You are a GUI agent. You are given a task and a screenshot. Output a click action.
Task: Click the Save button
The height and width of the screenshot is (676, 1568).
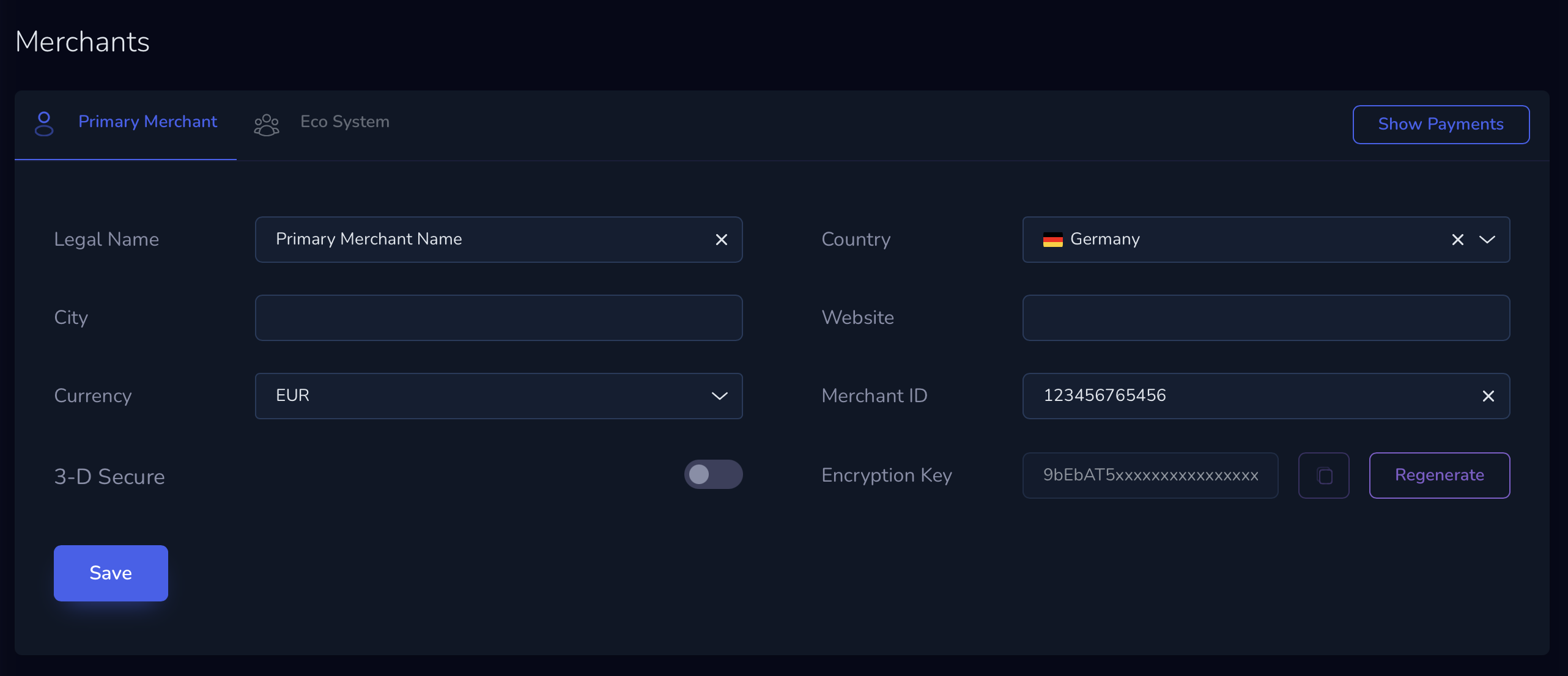pos(111,573)
